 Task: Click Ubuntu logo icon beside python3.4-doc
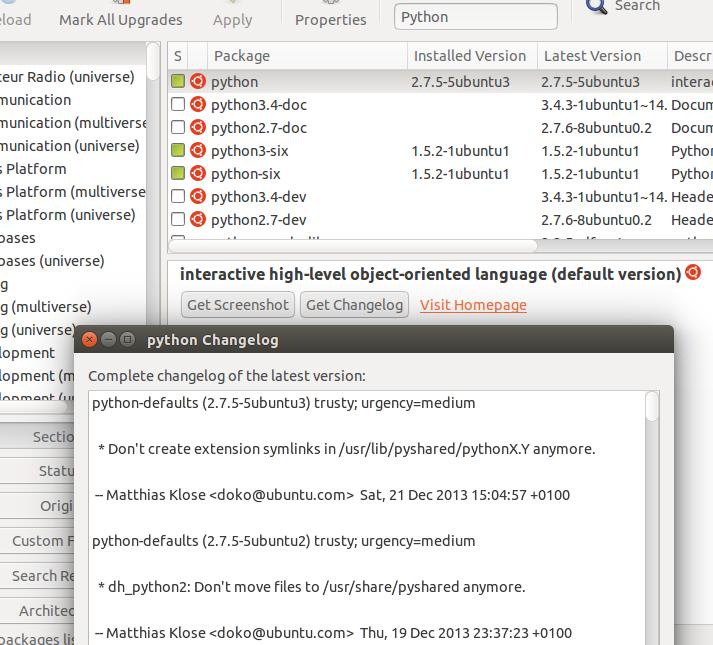[x=198, y=105]
